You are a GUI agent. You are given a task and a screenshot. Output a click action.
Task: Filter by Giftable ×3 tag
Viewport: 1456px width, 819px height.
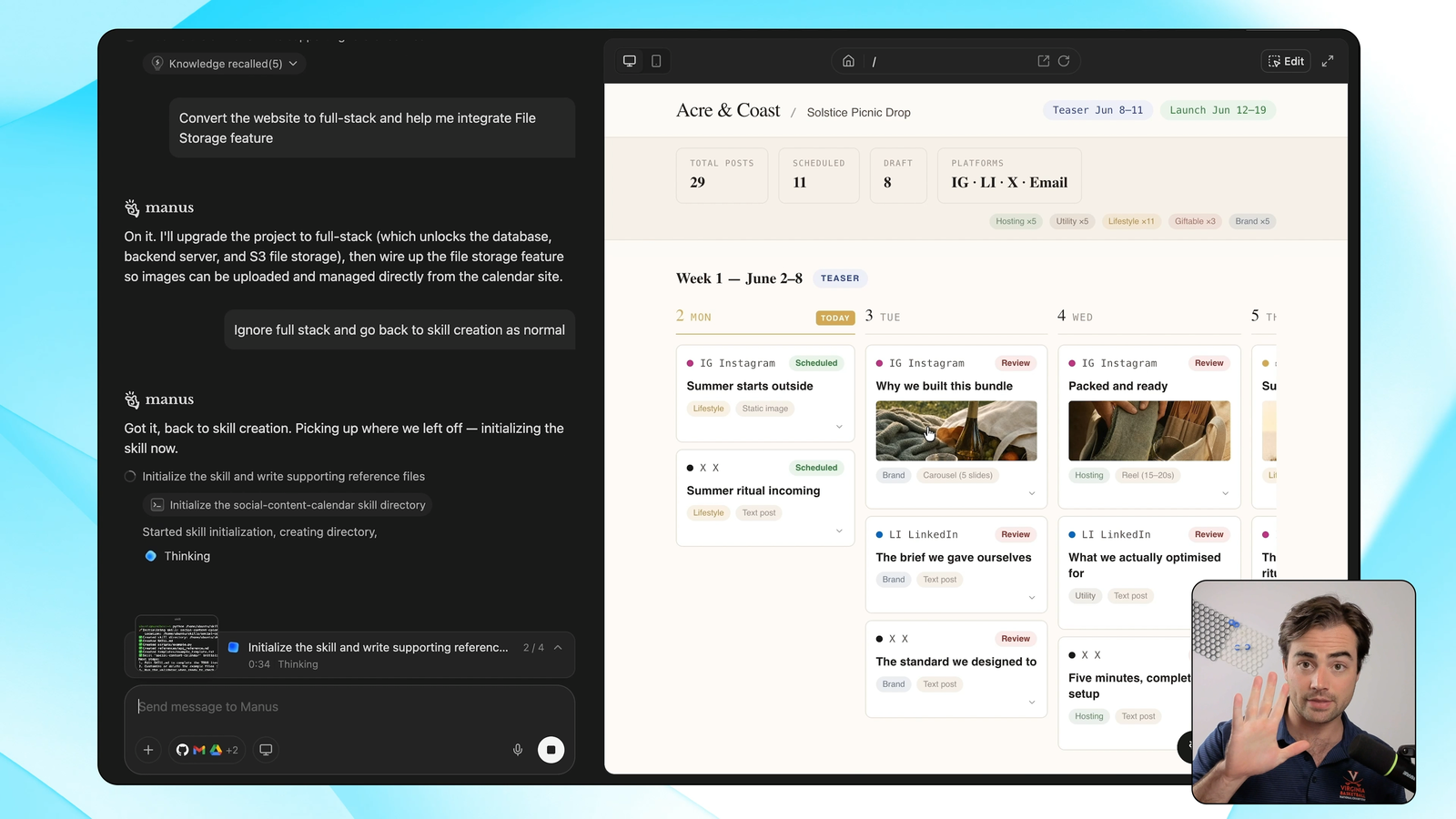coord(1195,221)
